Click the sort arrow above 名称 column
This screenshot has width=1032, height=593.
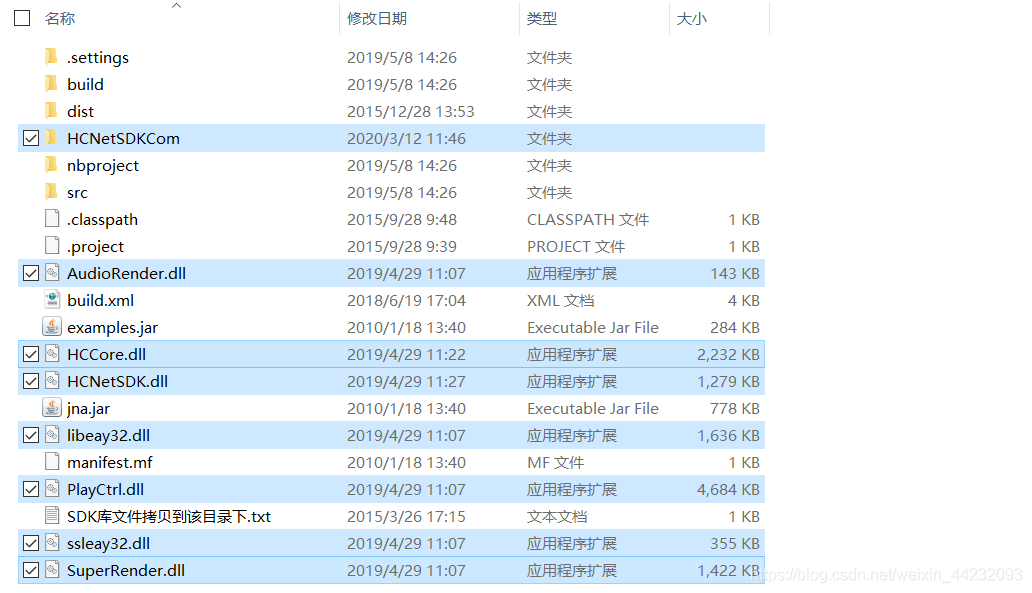point(176,5)
